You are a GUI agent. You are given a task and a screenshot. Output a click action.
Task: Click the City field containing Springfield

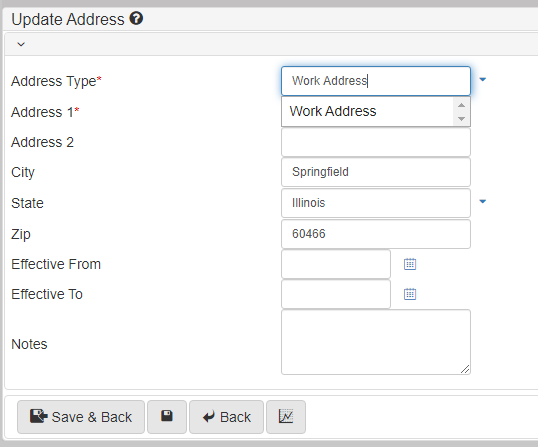[x=376, y=172]
